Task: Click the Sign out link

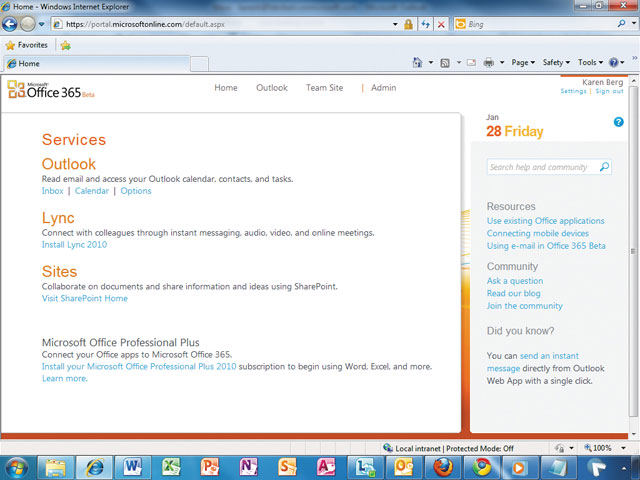Action: pos(609,91)
